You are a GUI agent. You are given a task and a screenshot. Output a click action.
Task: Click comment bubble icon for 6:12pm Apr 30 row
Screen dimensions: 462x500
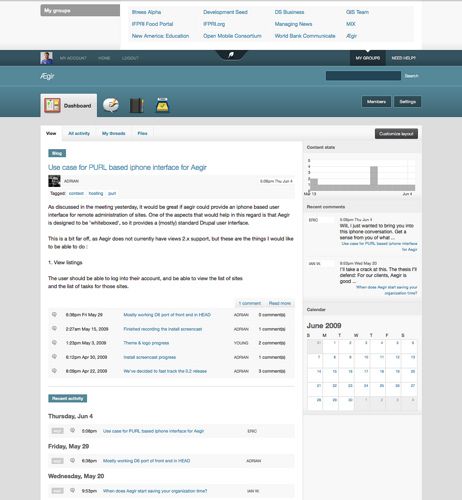point(54,357)
